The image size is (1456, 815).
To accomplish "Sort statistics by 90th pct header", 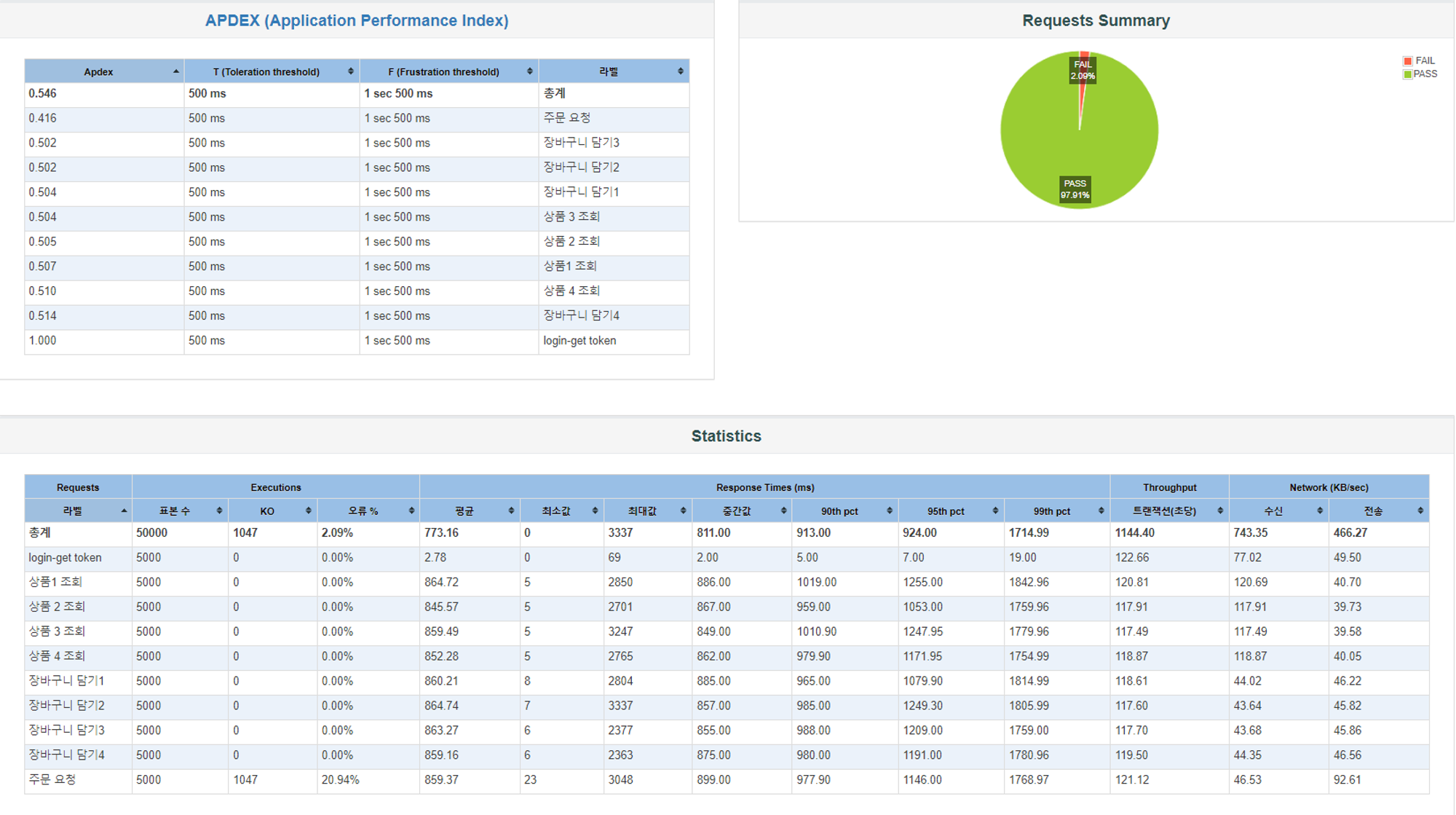I will pyautogui.click(x=839, y=511).
